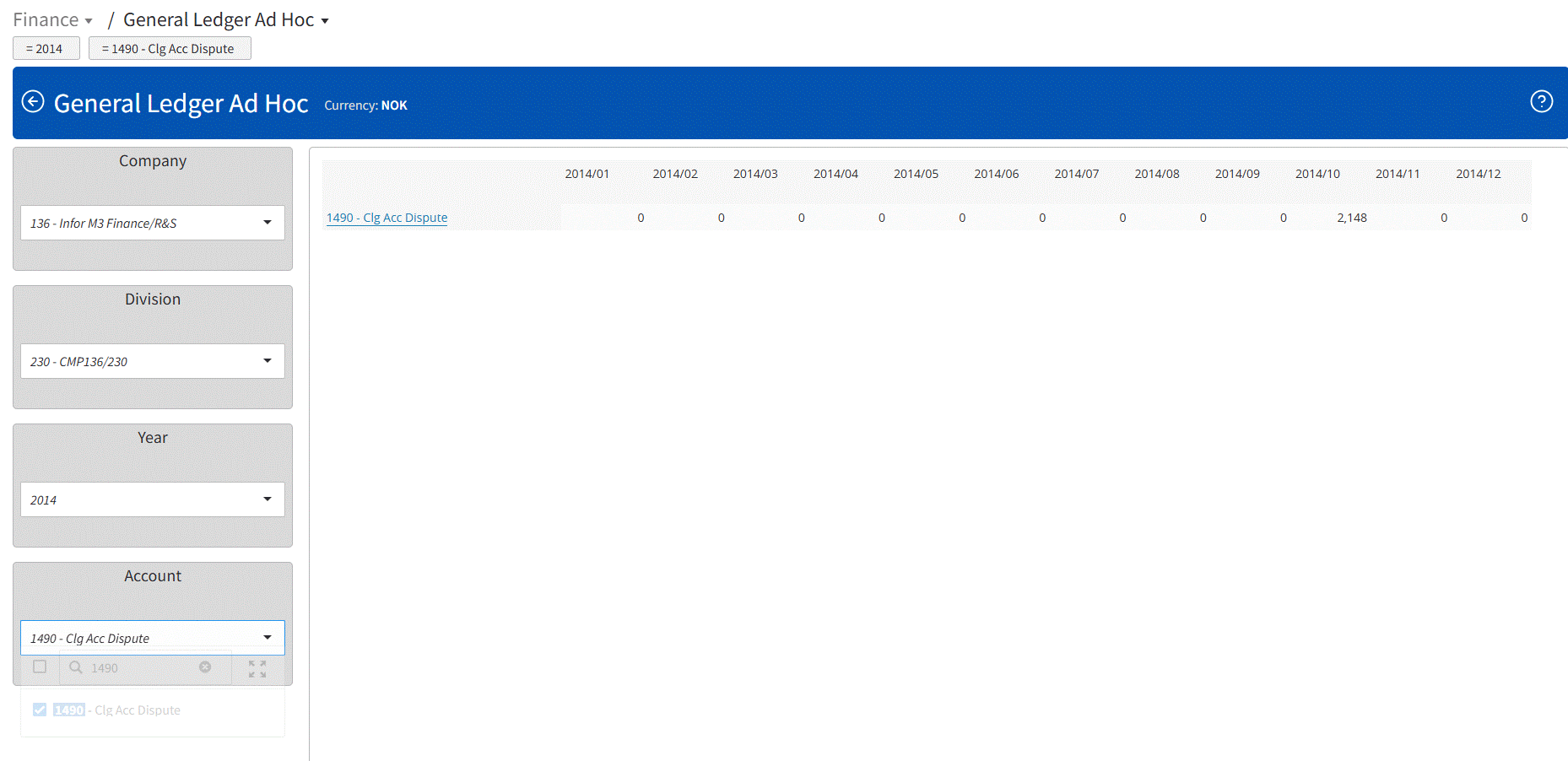Check the select-all checkbox in the Account panel
This screenshot has width=1568, height=761.
39,667
